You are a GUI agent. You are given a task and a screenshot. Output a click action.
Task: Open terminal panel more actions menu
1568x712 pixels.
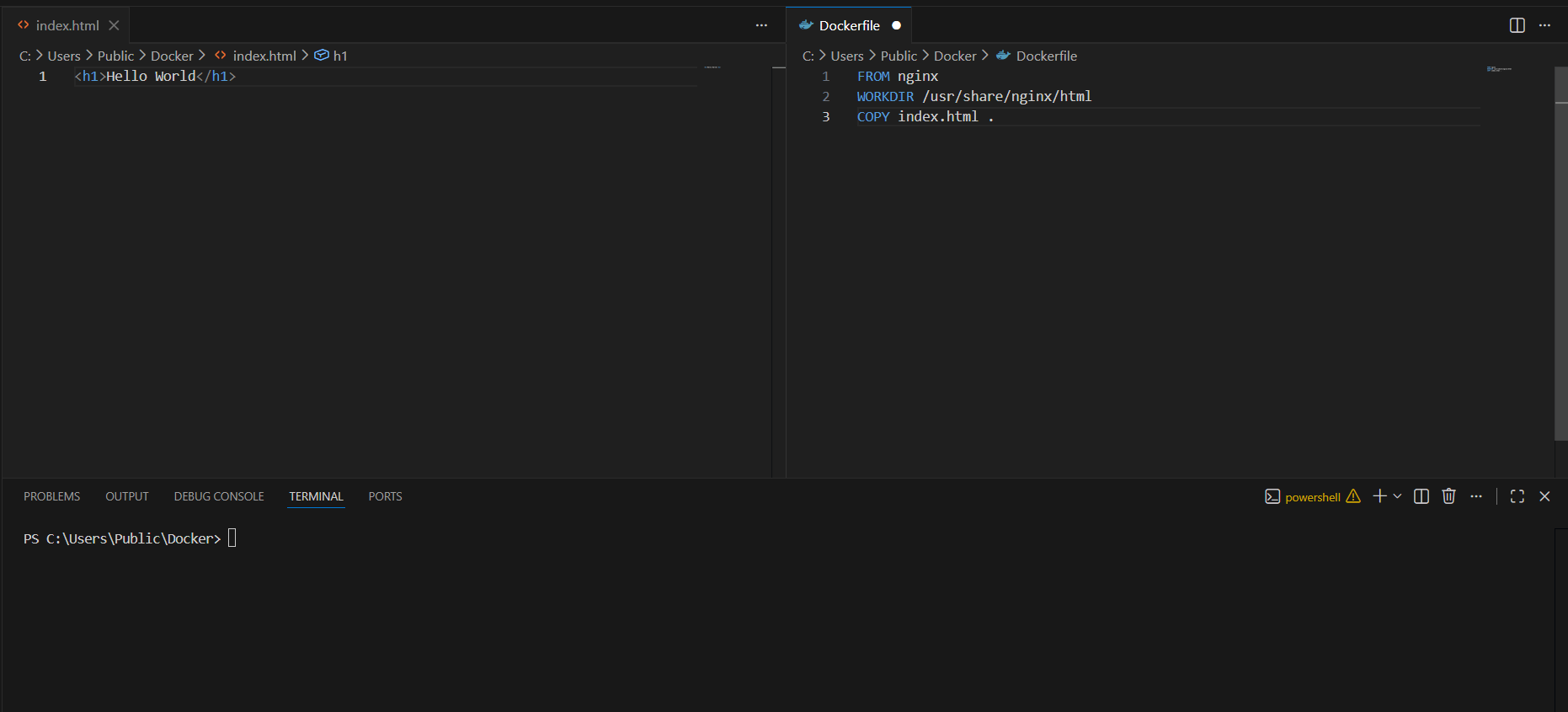point(1476,496)
